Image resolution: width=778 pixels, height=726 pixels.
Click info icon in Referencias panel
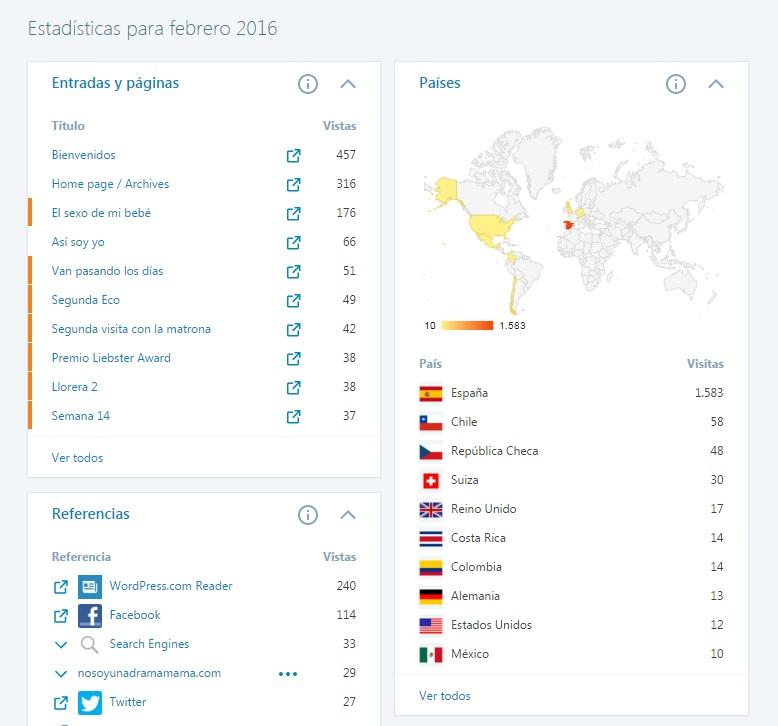tap(308, 515)
